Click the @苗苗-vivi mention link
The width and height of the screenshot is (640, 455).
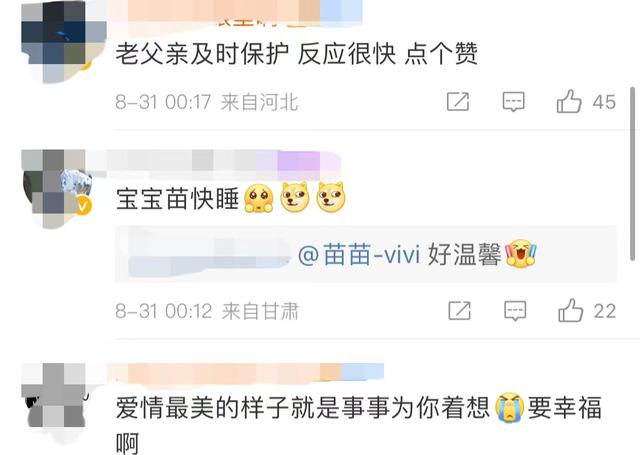(x=359, y=255)
